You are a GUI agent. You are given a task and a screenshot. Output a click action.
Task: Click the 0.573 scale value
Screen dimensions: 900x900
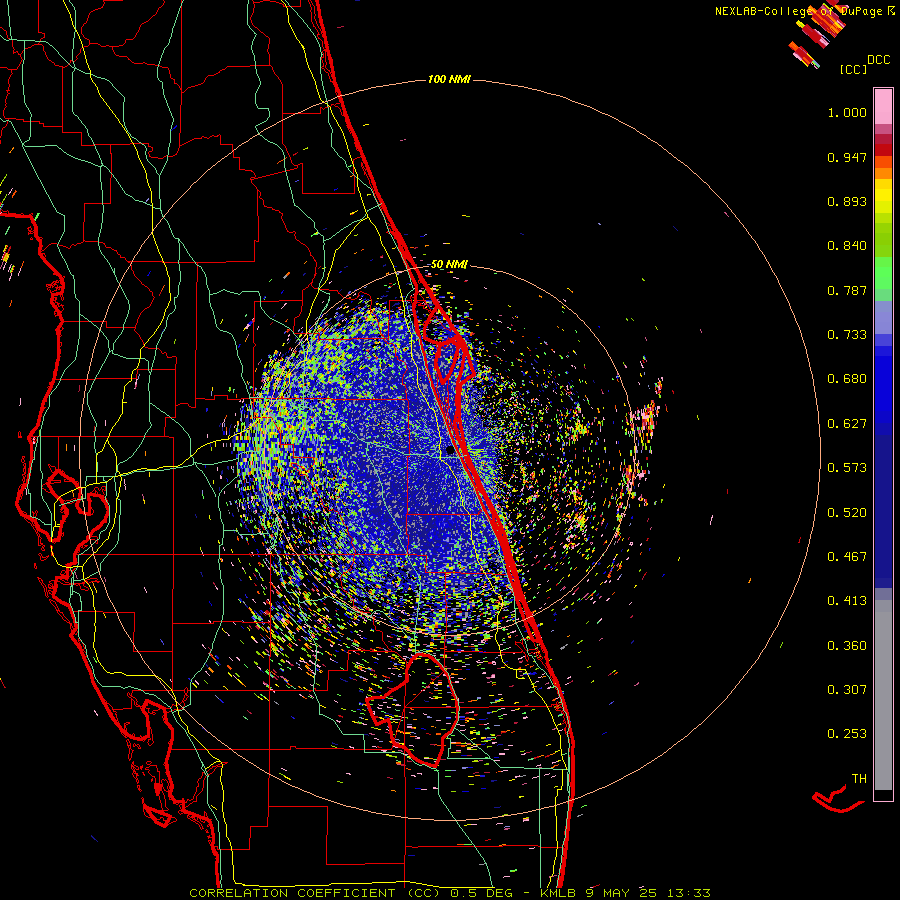coord(847,468)
